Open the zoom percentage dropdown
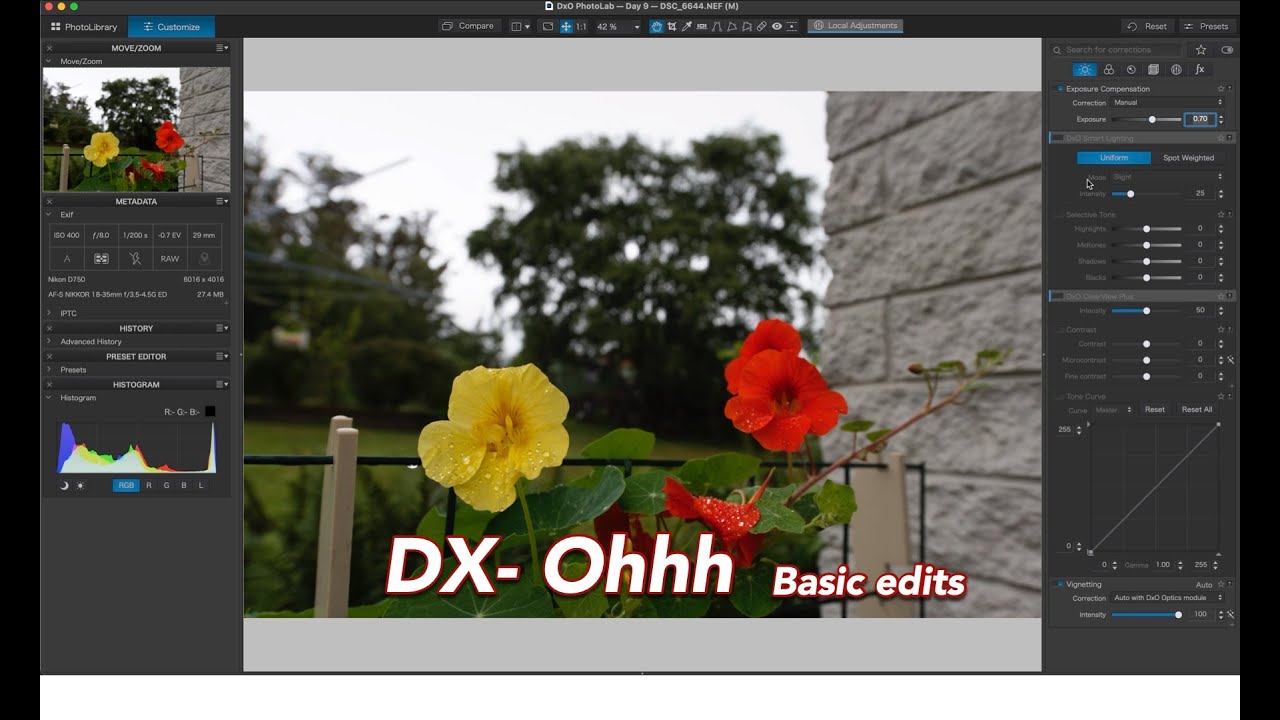Screen dimensions: 1280x720 tap(618, 26)
